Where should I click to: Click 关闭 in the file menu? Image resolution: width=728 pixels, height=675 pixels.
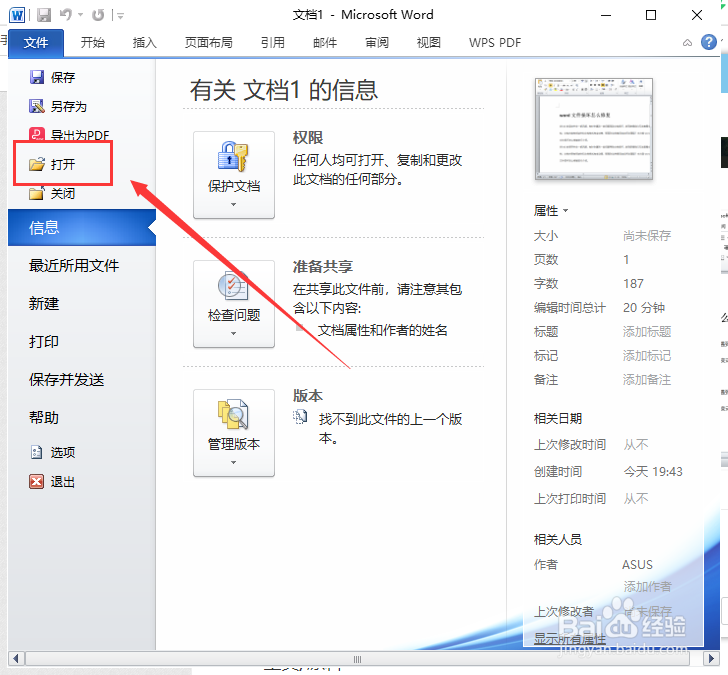[x=63, y=193]
